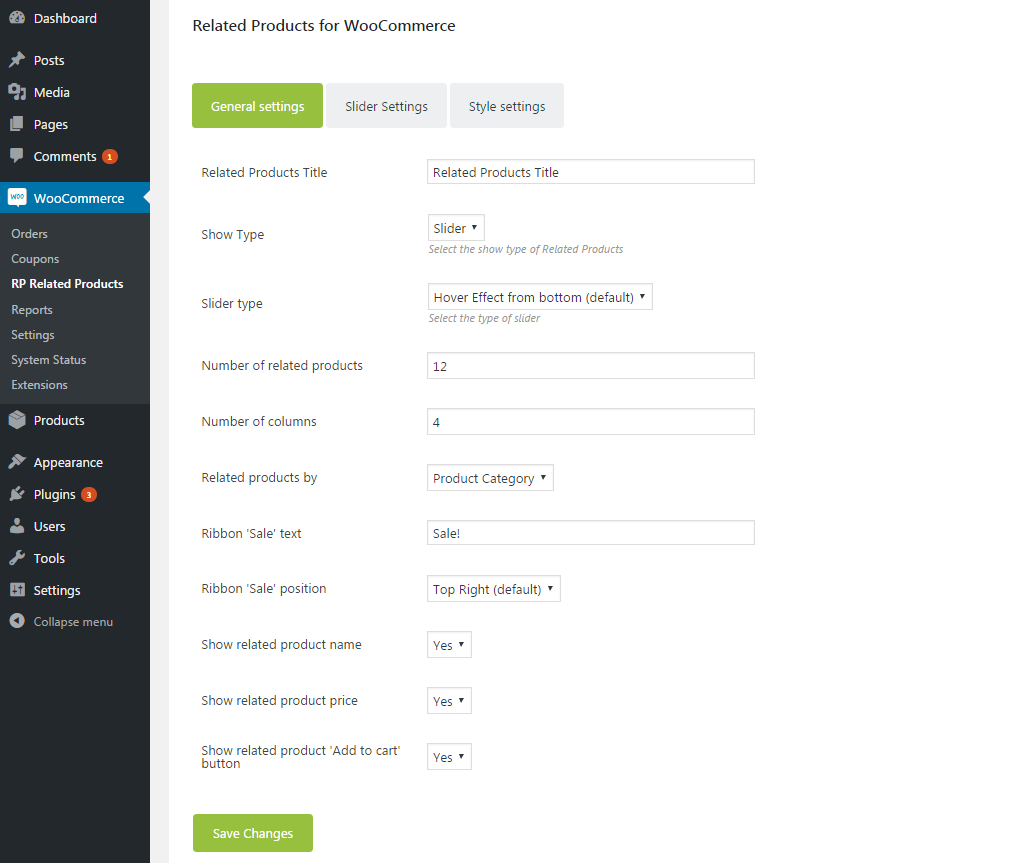Focus the Ribbon 'Sale' text field
This screenshot has height=863, width=1020.
pyautogui.click(x=591, y=533)
